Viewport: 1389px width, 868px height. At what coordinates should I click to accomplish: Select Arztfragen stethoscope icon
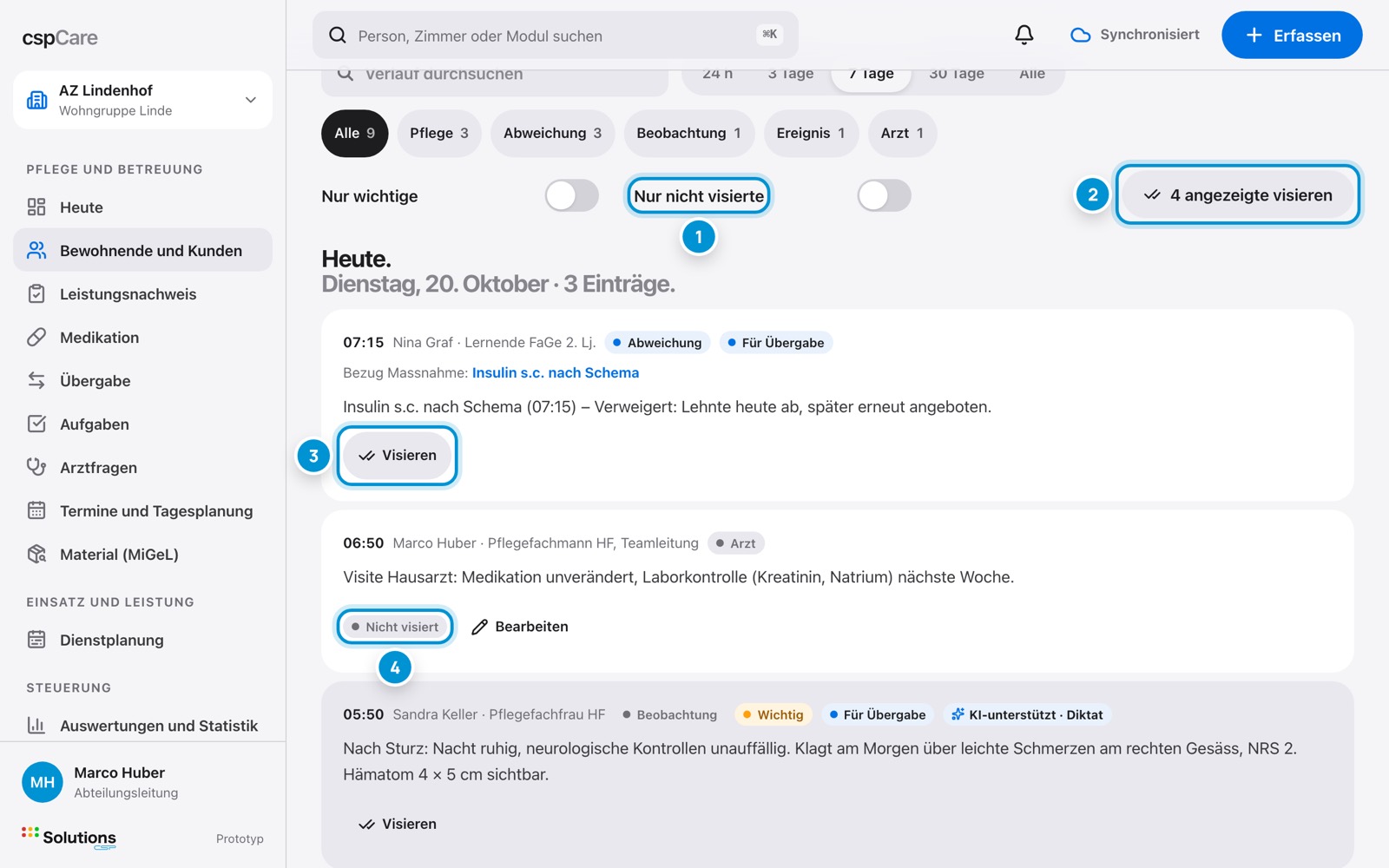[x=36, y=468]
